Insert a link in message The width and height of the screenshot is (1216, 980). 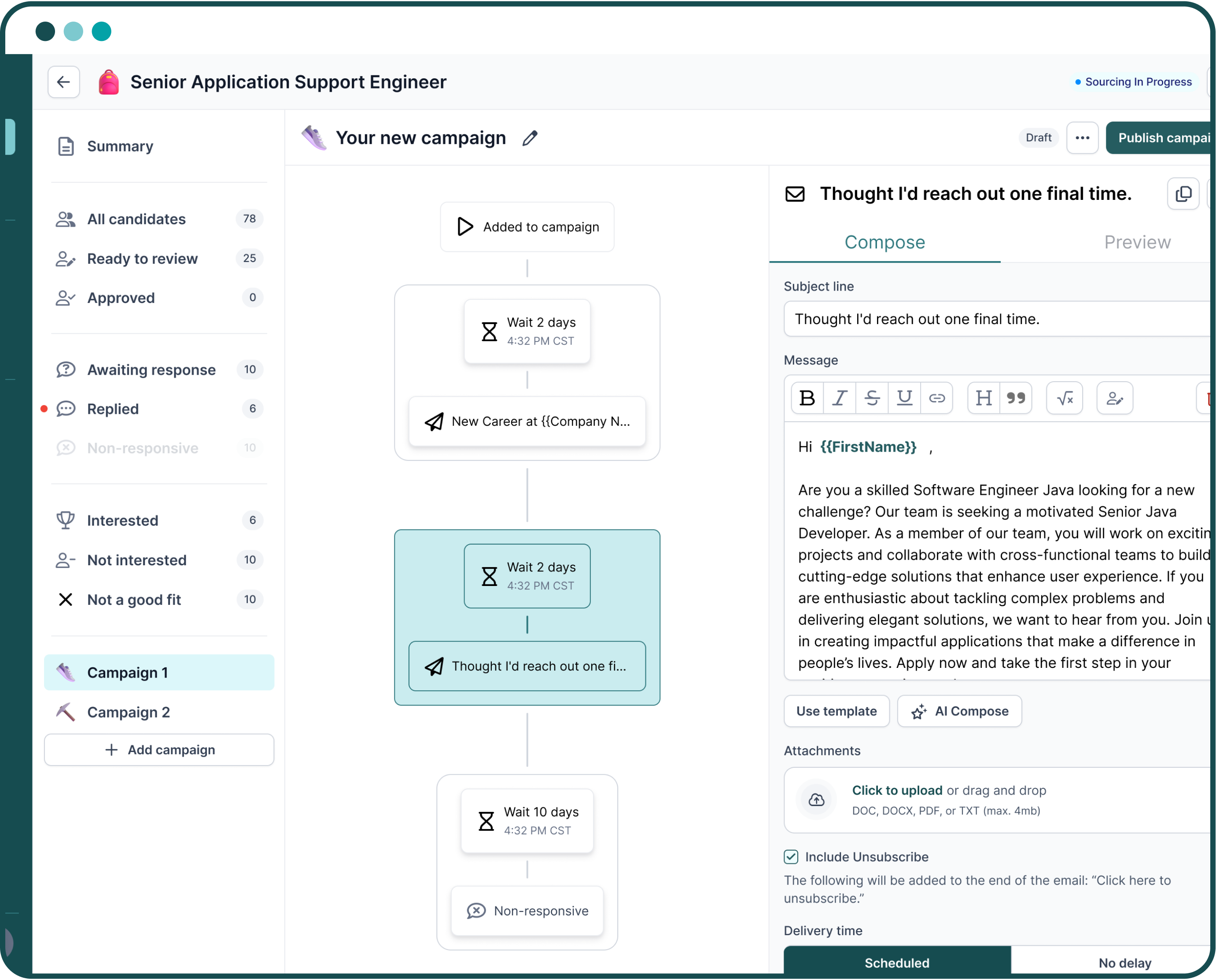936,398
